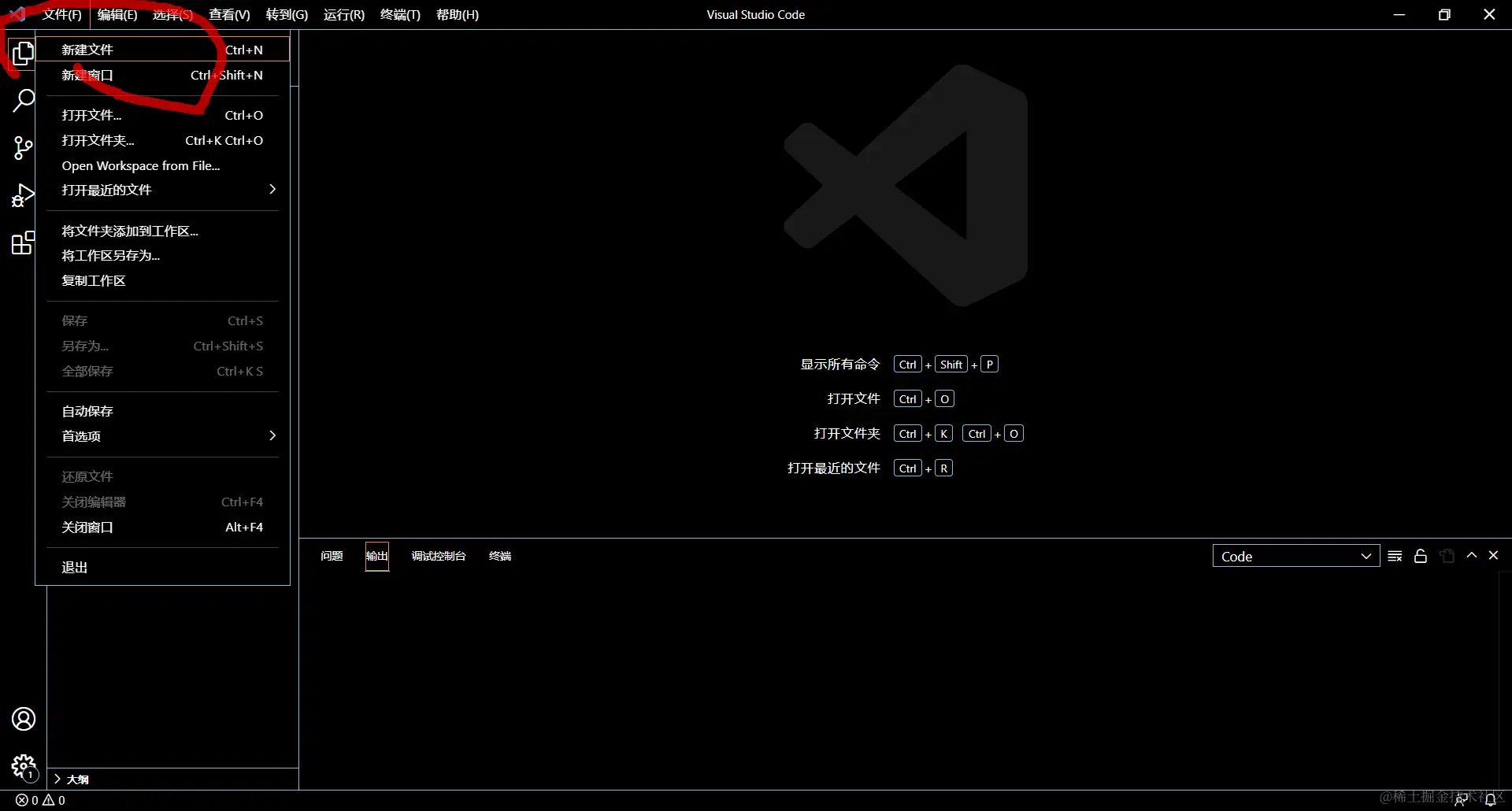Click 显示所有命令 on the welcome watermark
This screenshot has height=811, width=1512.
click(840, 365)
